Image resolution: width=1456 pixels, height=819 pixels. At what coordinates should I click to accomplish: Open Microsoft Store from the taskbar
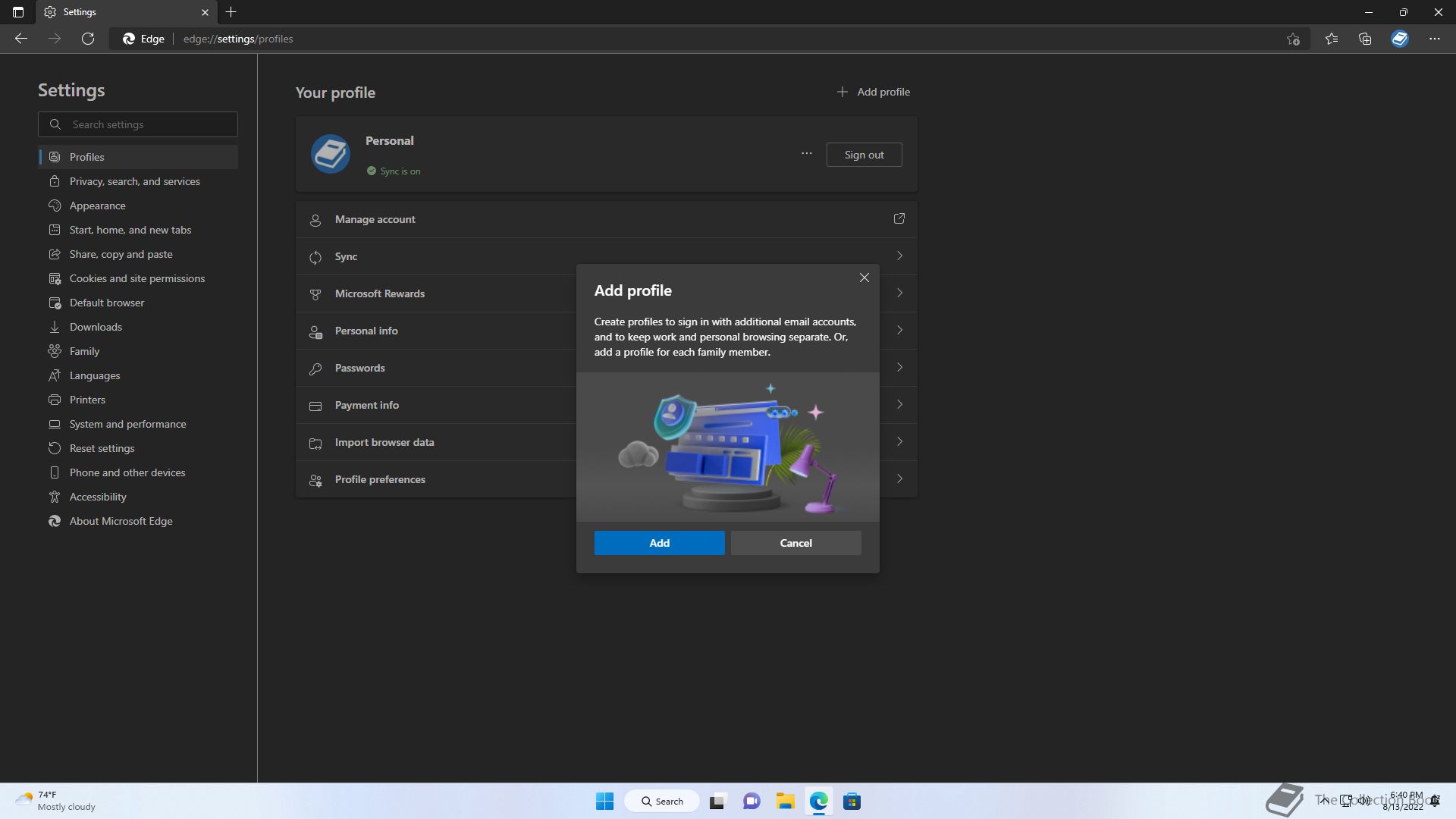point(852,802)
